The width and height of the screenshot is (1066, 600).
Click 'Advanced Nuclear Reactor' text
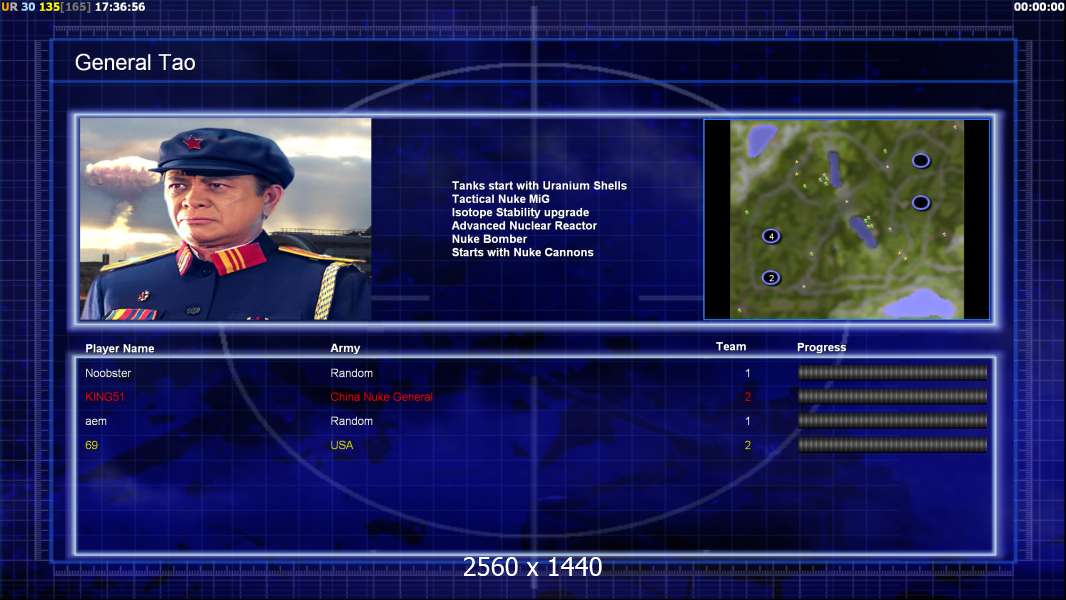[x=524, y=226]
